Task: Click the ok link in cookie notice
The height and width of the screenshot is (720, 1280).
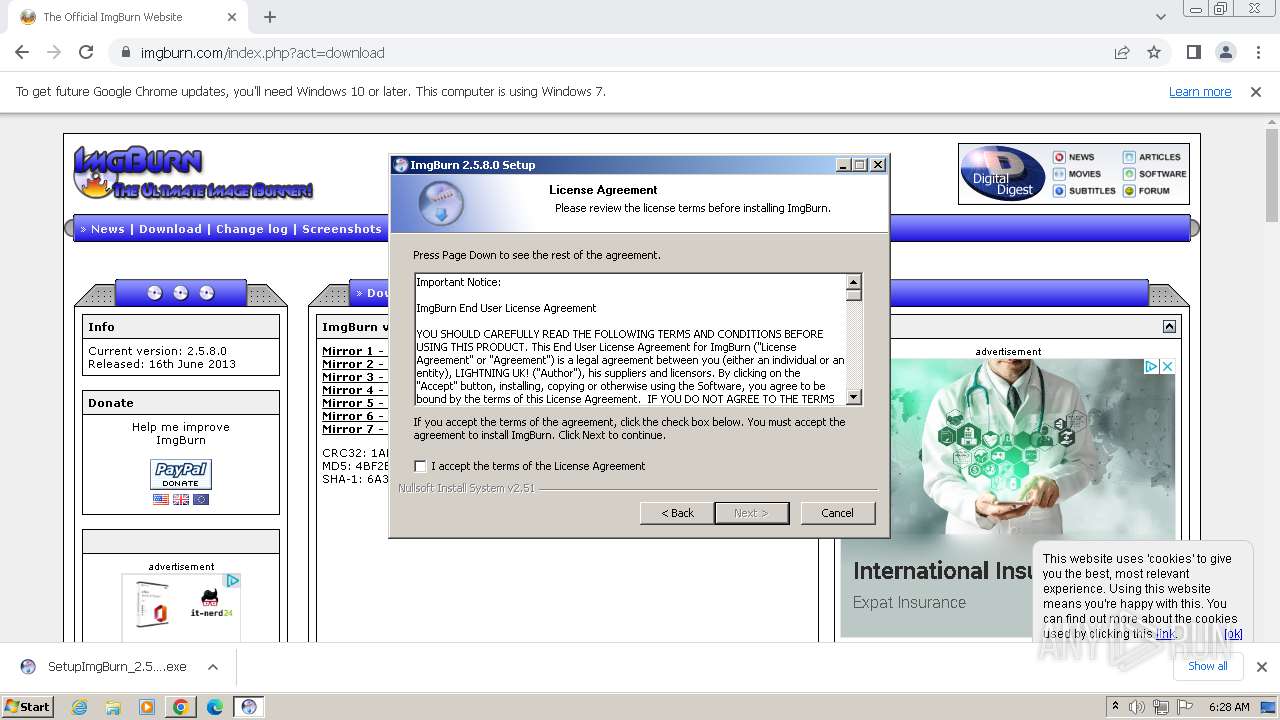Action: click(1233, 634)
